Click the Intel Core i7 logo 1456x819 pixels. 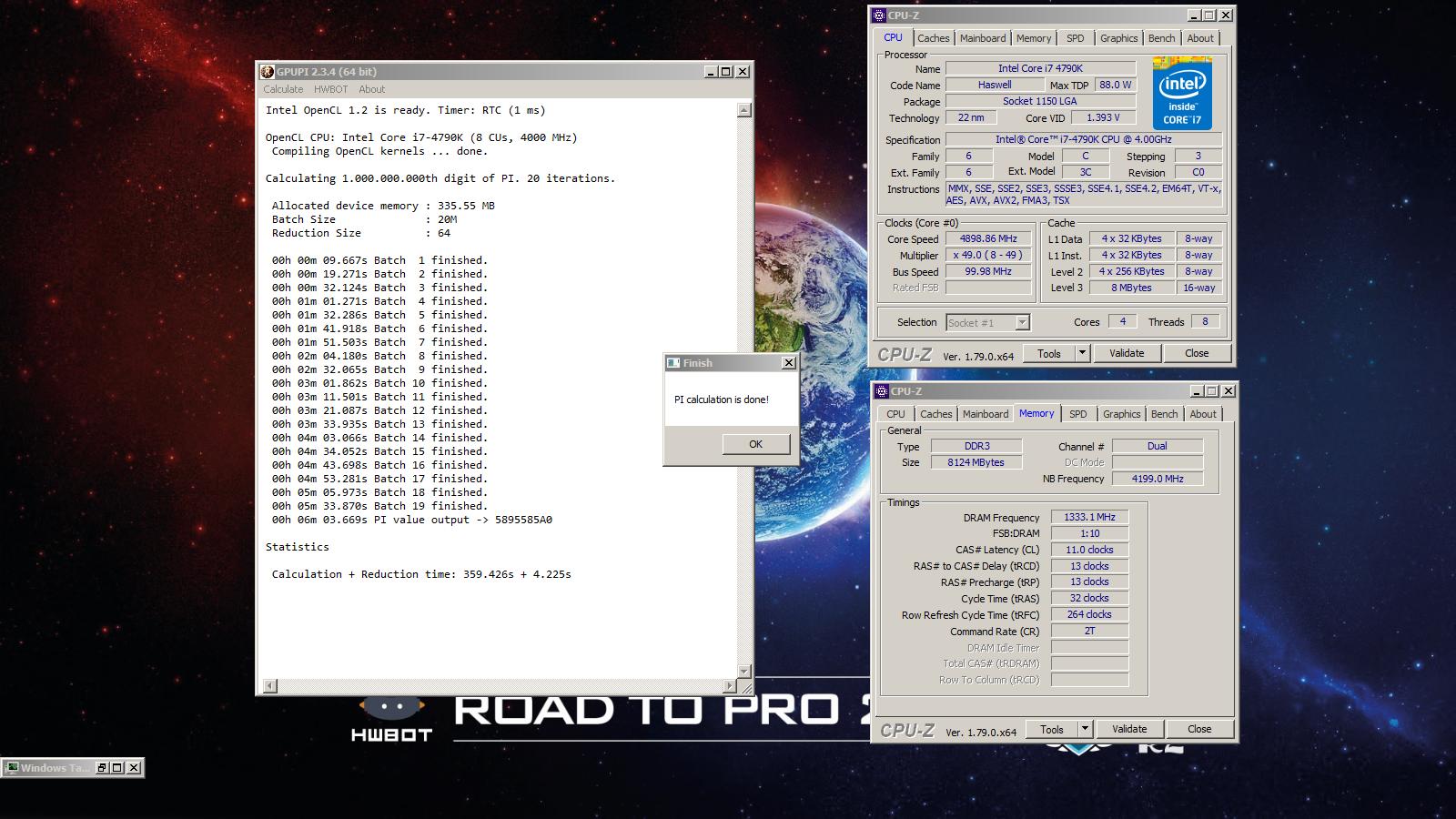point(1182,93)
